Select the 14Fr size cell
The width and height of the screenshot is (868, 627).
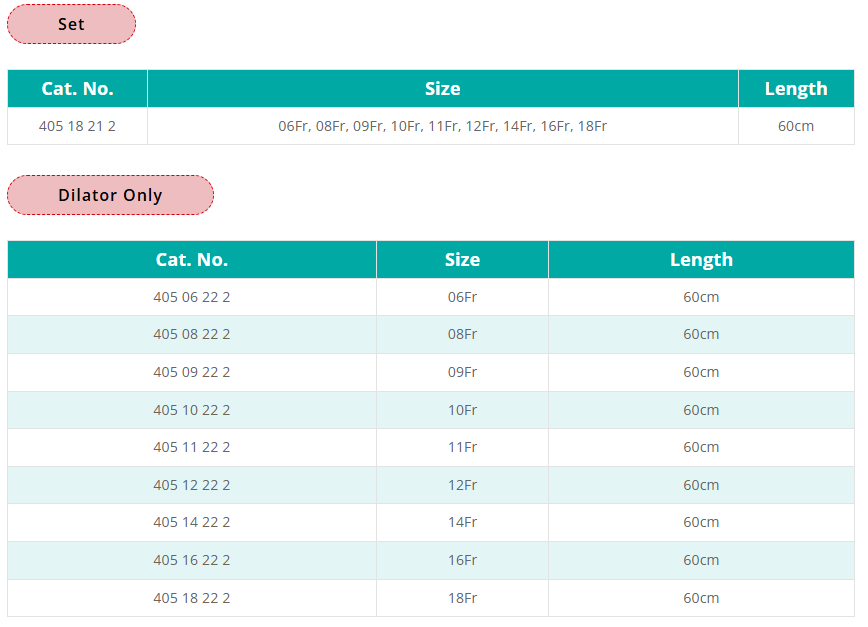462,522
